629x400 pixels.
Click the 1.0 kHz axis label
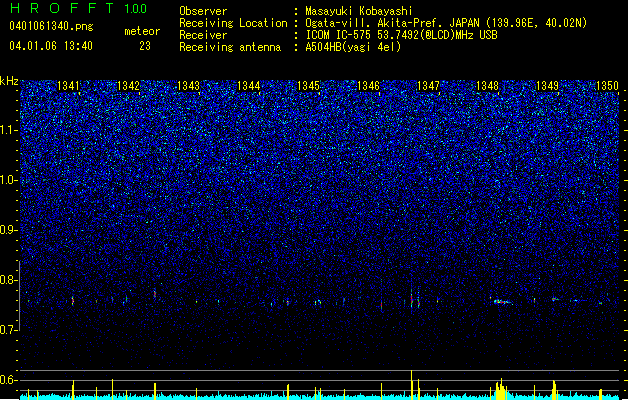[x=9, y=180]
